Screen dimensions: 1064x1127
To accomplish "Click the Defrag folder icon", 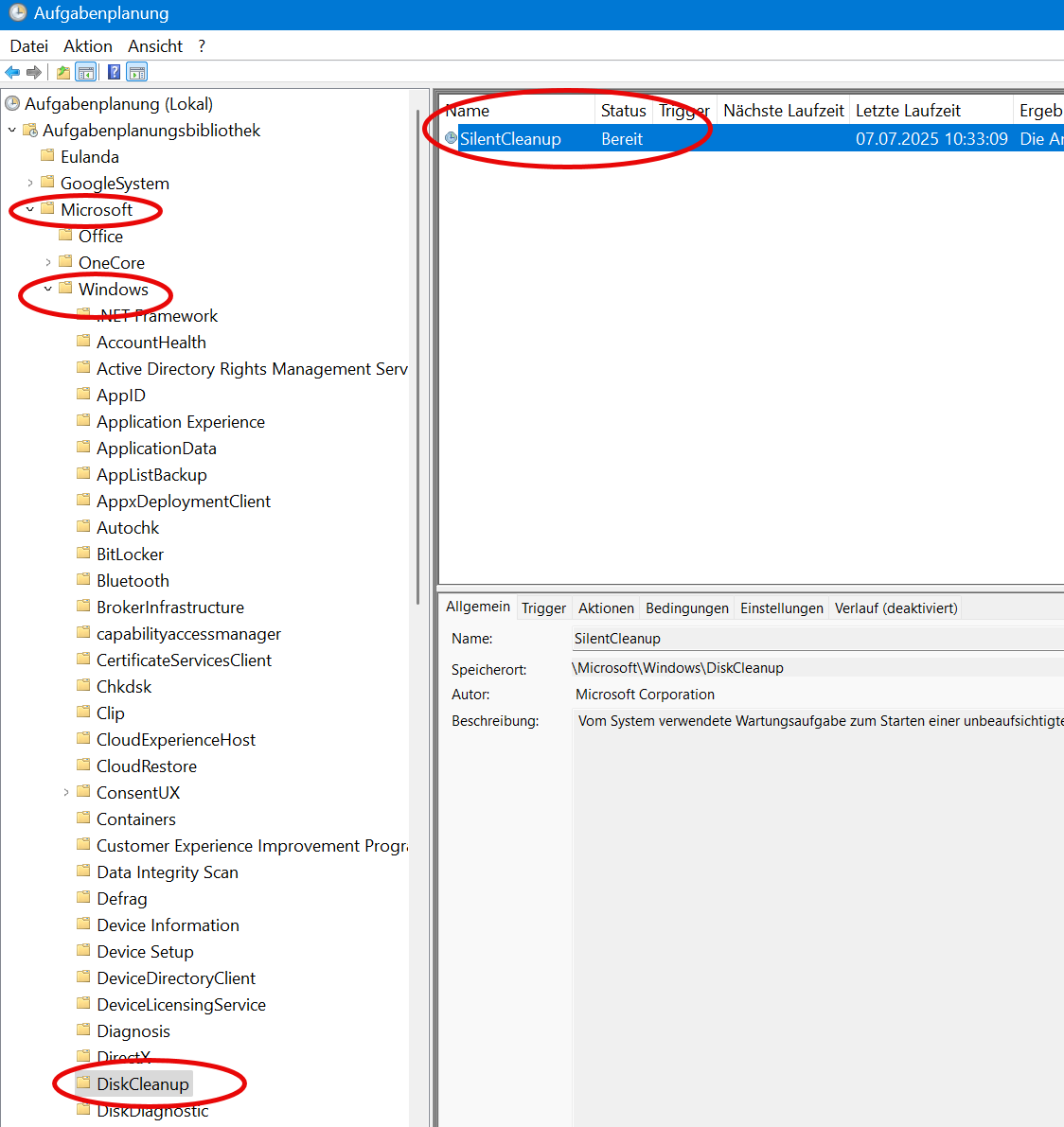I will (x=84, y=897).
